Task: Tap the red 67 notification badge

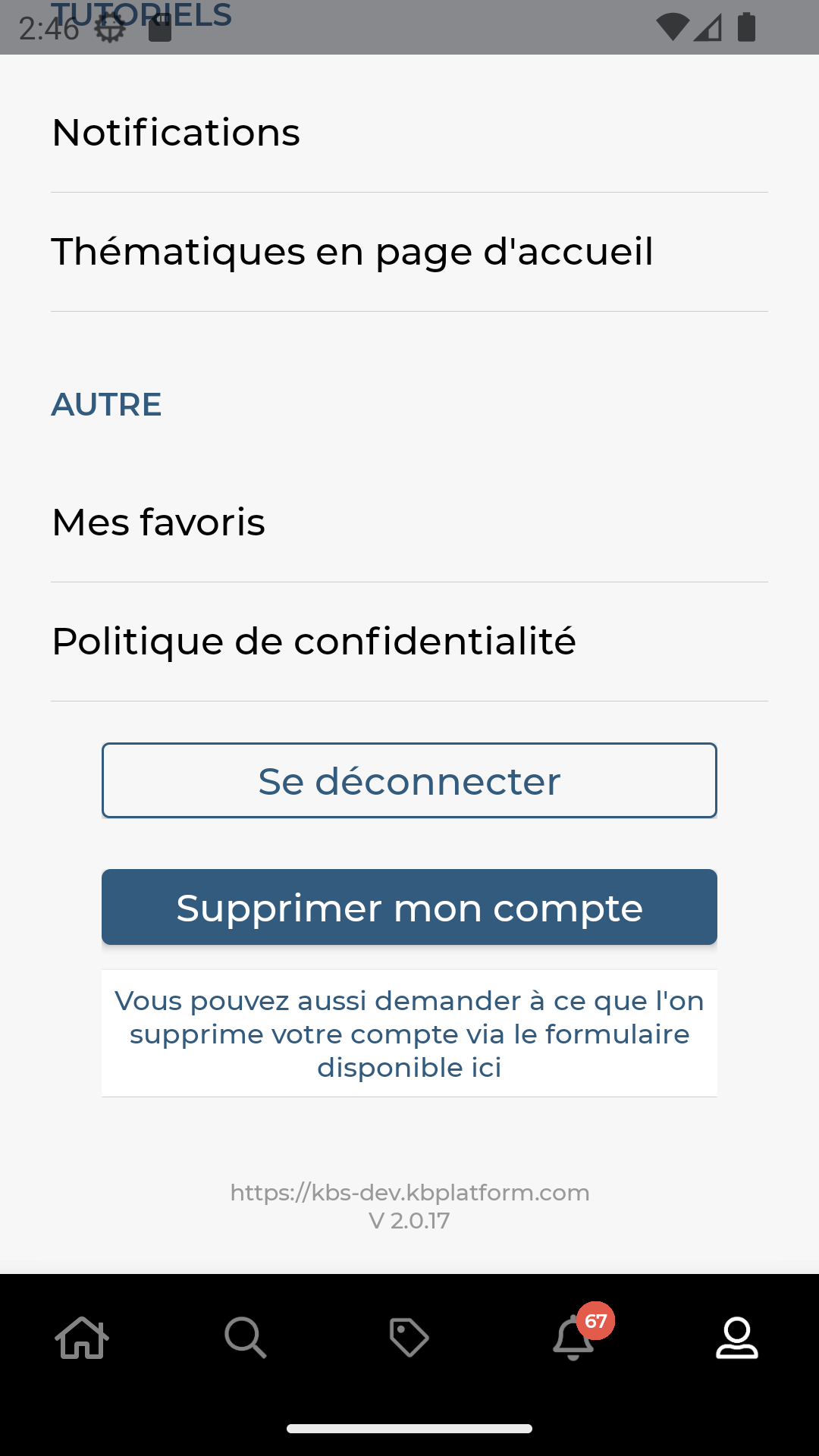Action: 596,1322
